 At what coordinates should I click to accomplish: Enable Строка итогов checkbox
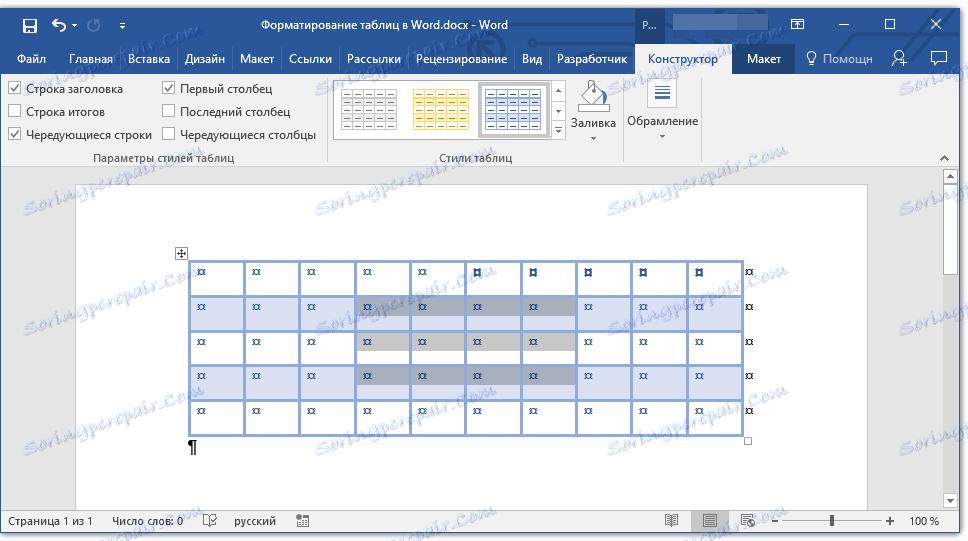pyautogui.click(x=15, y=111)
